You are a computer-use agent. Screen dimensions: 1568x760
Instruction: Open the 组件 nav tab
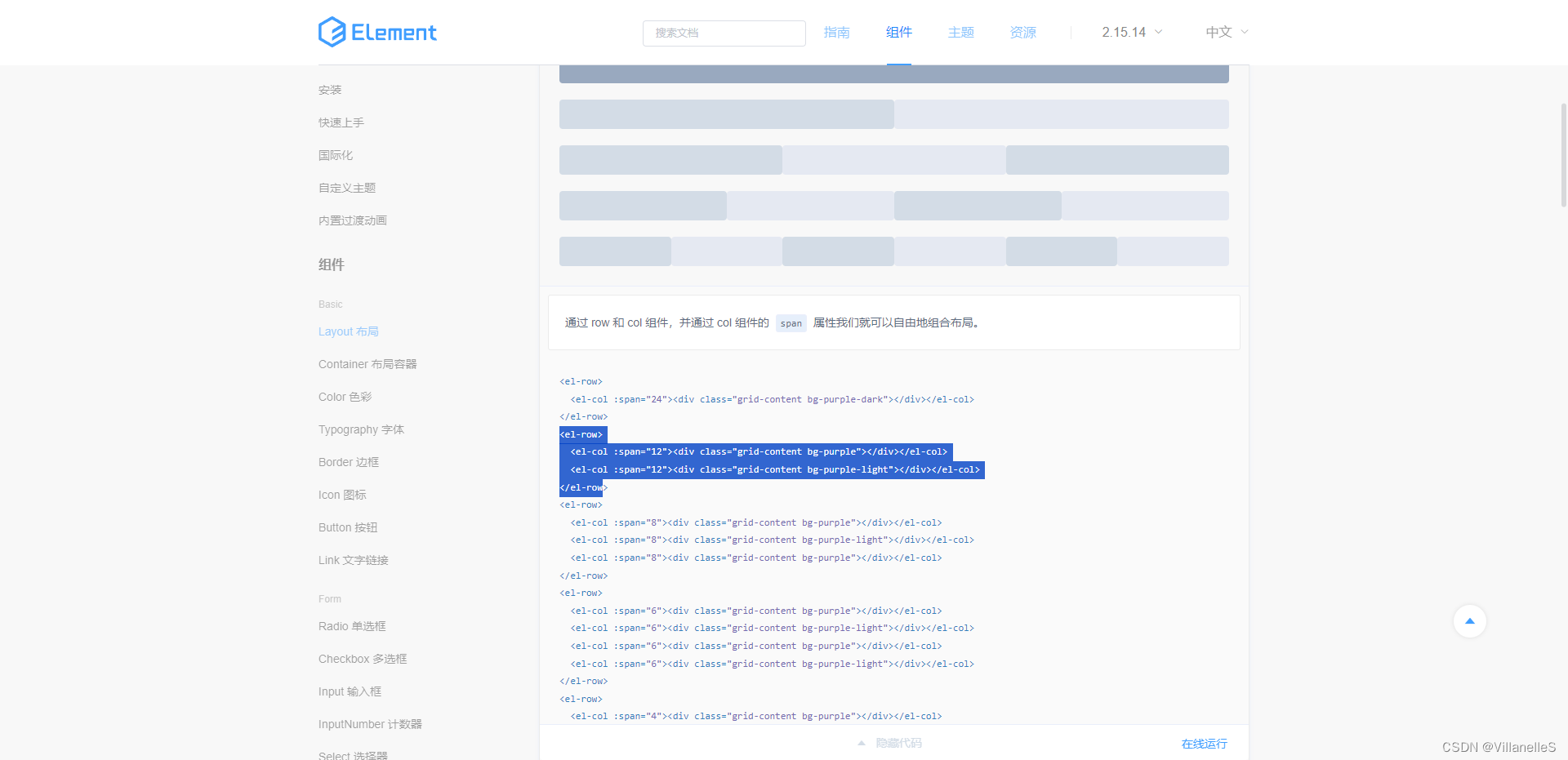pos(898,32)
